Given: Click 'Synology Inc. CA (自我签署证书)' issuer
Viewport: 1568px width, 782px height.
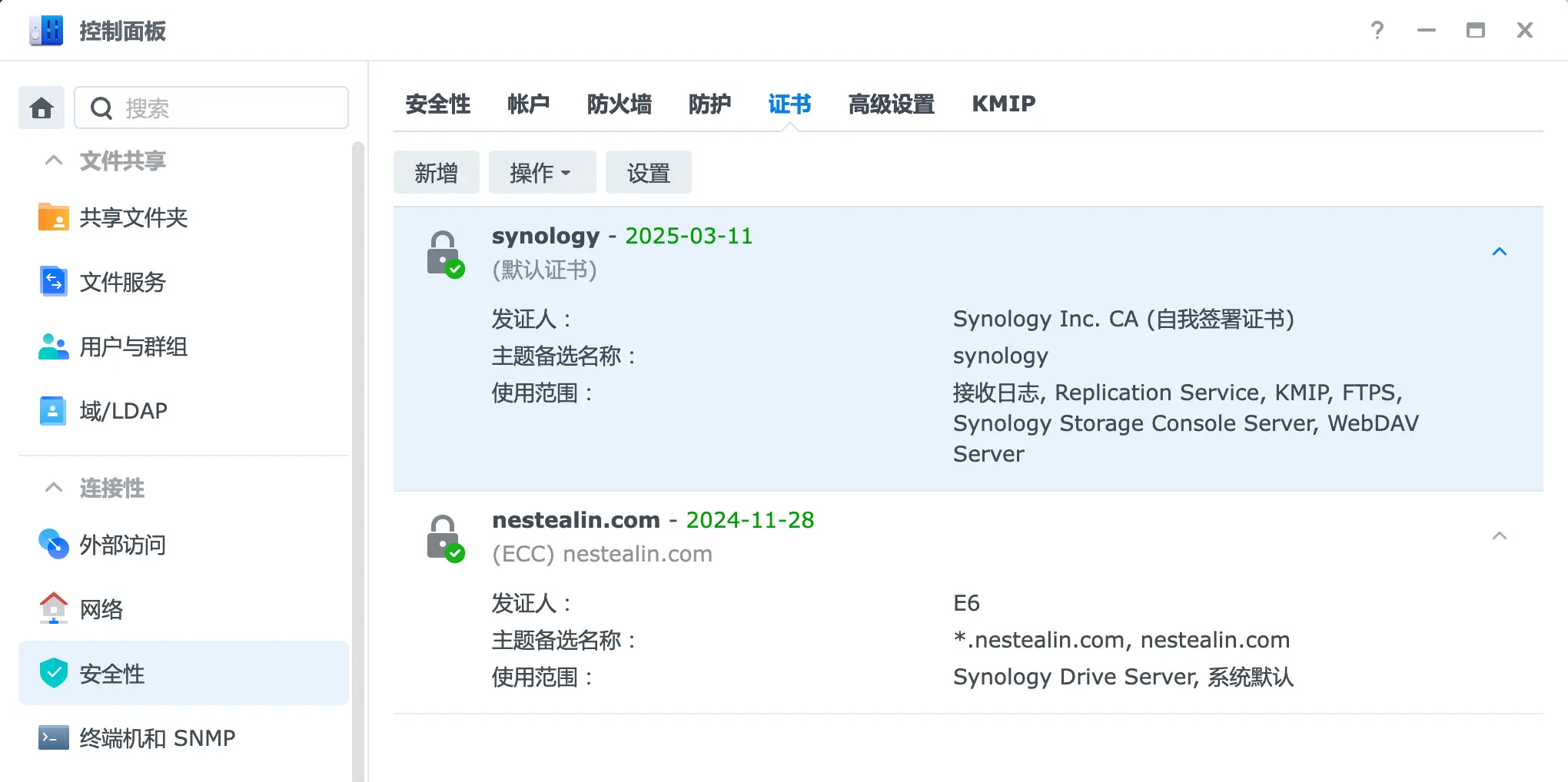Looking at the screenshot, I should point(1124,319).
